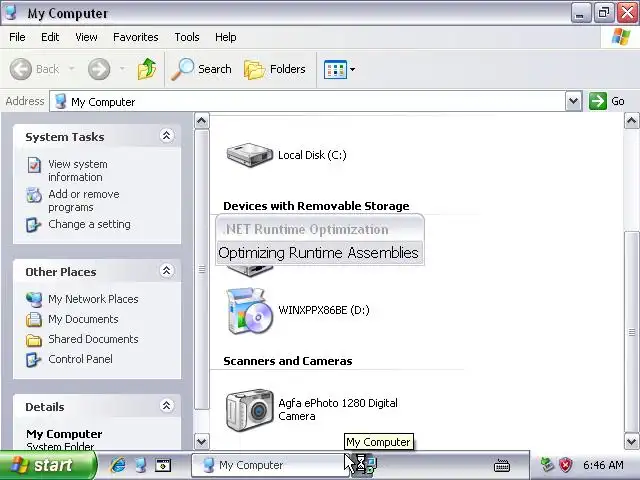Open Shared Documents link

(x=93, y=339)
